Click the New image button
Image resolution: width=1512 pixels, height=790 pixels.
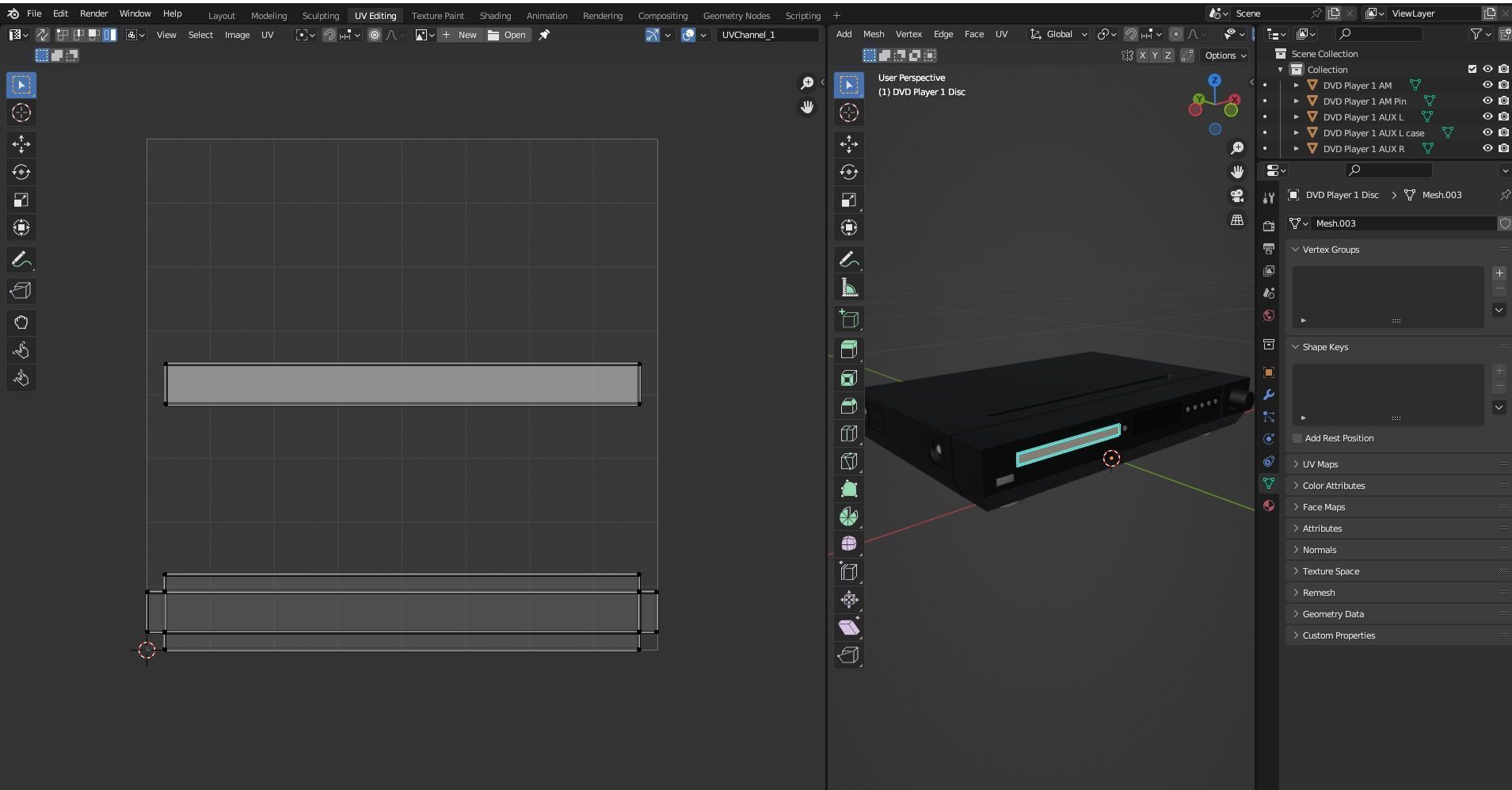click(x=459, y=35)
